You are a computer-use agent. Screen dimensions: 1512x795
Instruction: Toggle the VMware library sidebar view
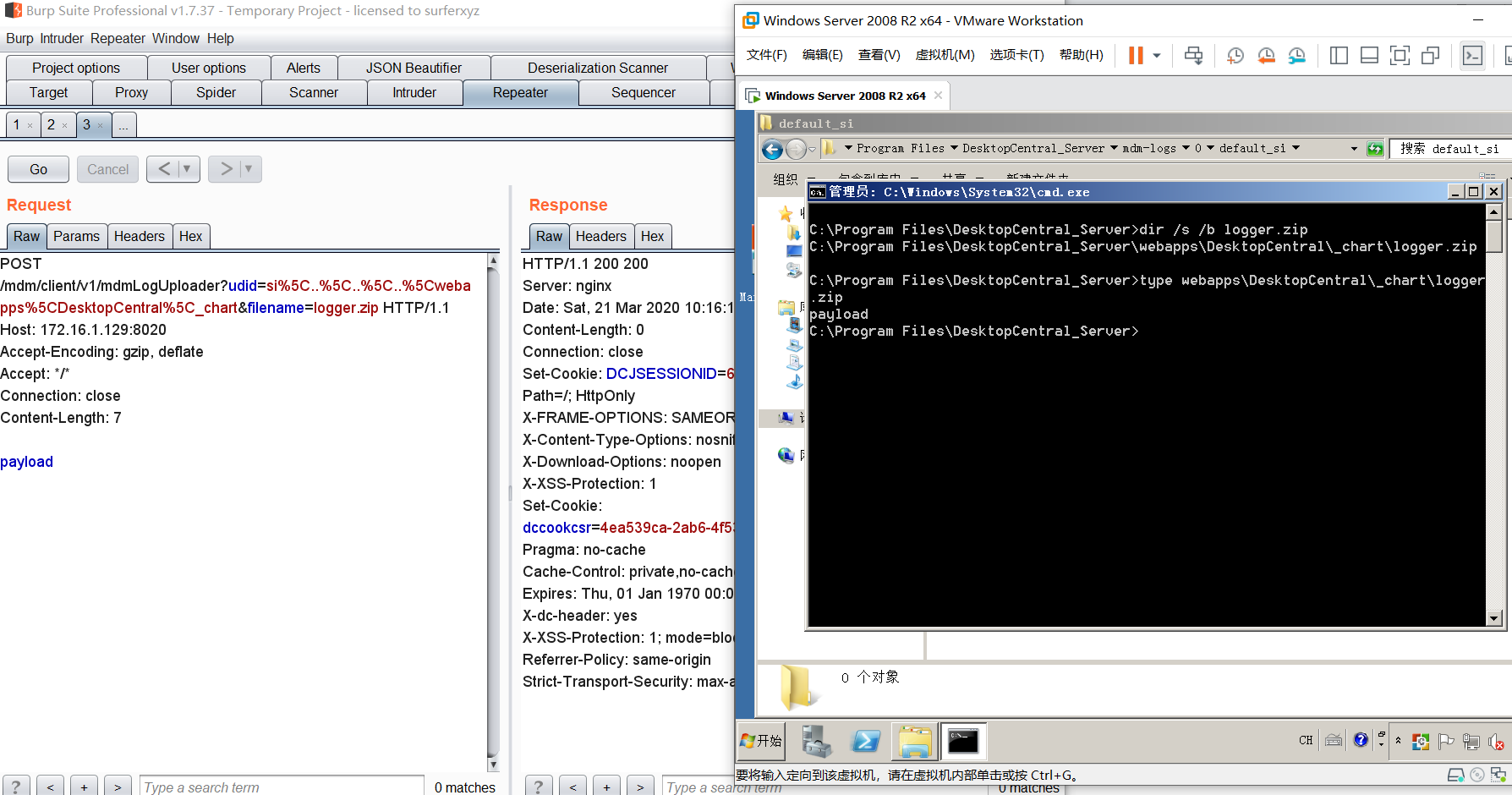point(1339,56)
